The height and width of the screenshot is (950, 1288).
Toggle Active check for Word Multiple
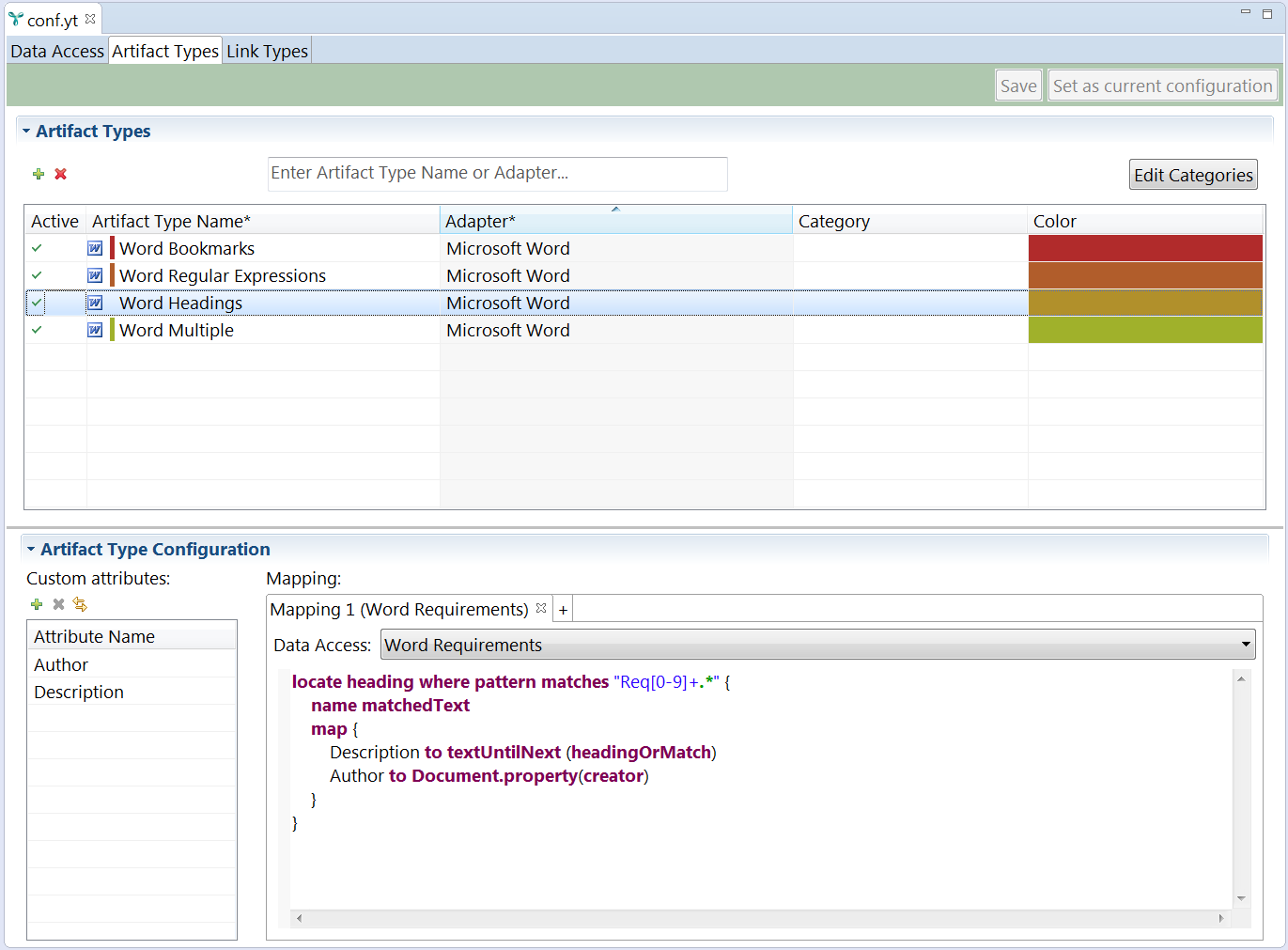pyautogui.click(x=37, y=330)
